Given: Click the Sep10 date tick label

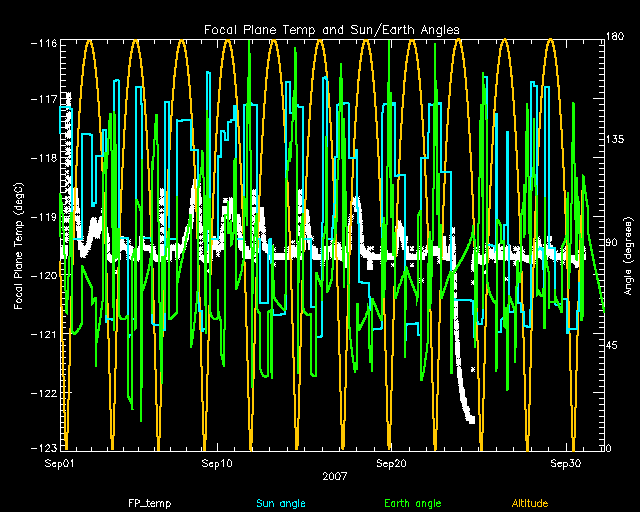Looking at the screenshot, I should click(x=217, y=464).
